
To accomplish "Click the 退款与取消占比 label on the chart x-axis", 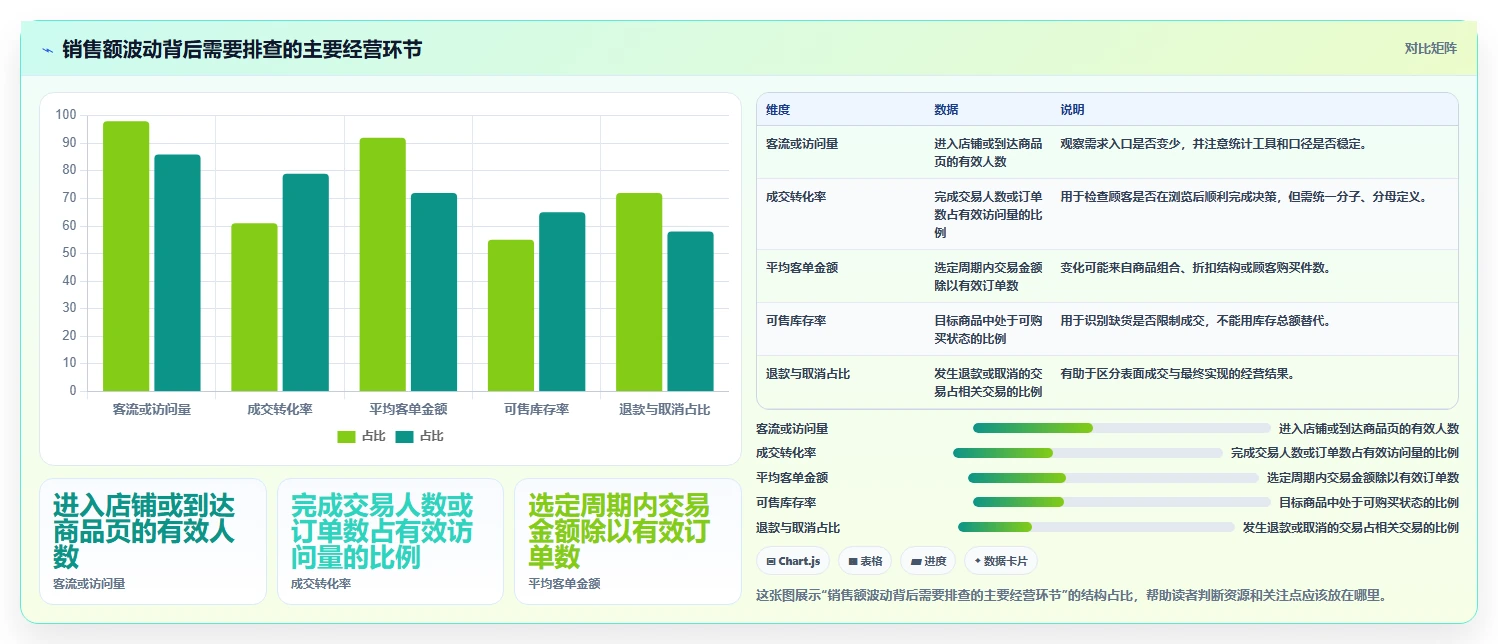I will click(x=665, y=410).
